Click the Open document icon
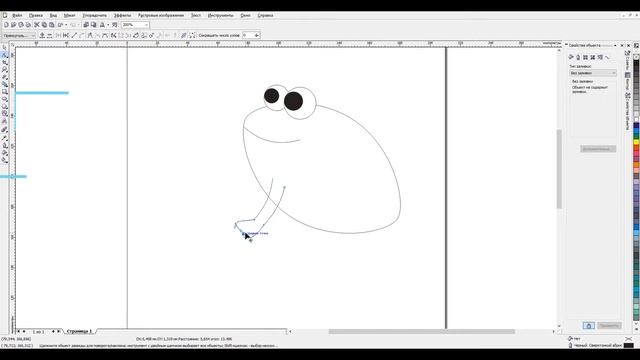The image size is (640, 360). click(13, 25)
